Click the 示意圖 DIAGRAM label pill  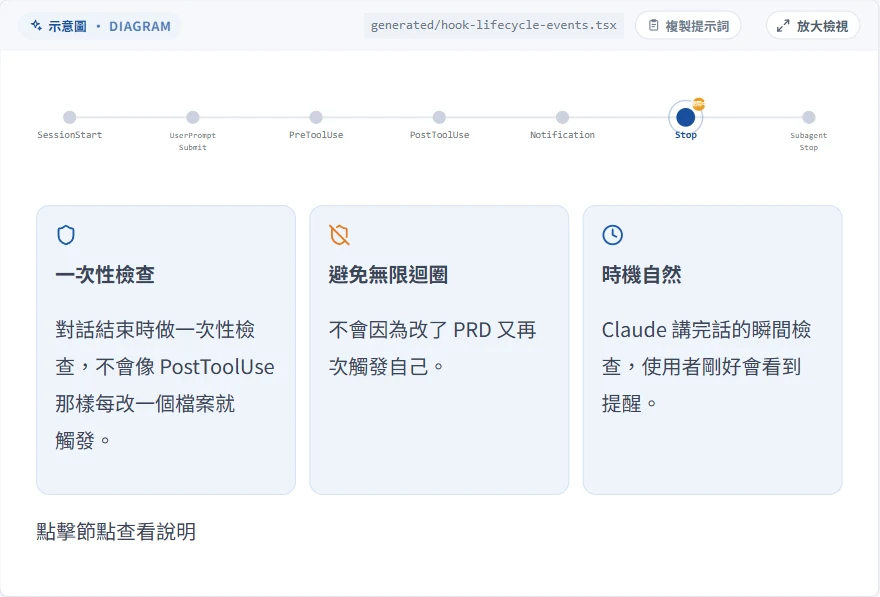click(100, 26)
